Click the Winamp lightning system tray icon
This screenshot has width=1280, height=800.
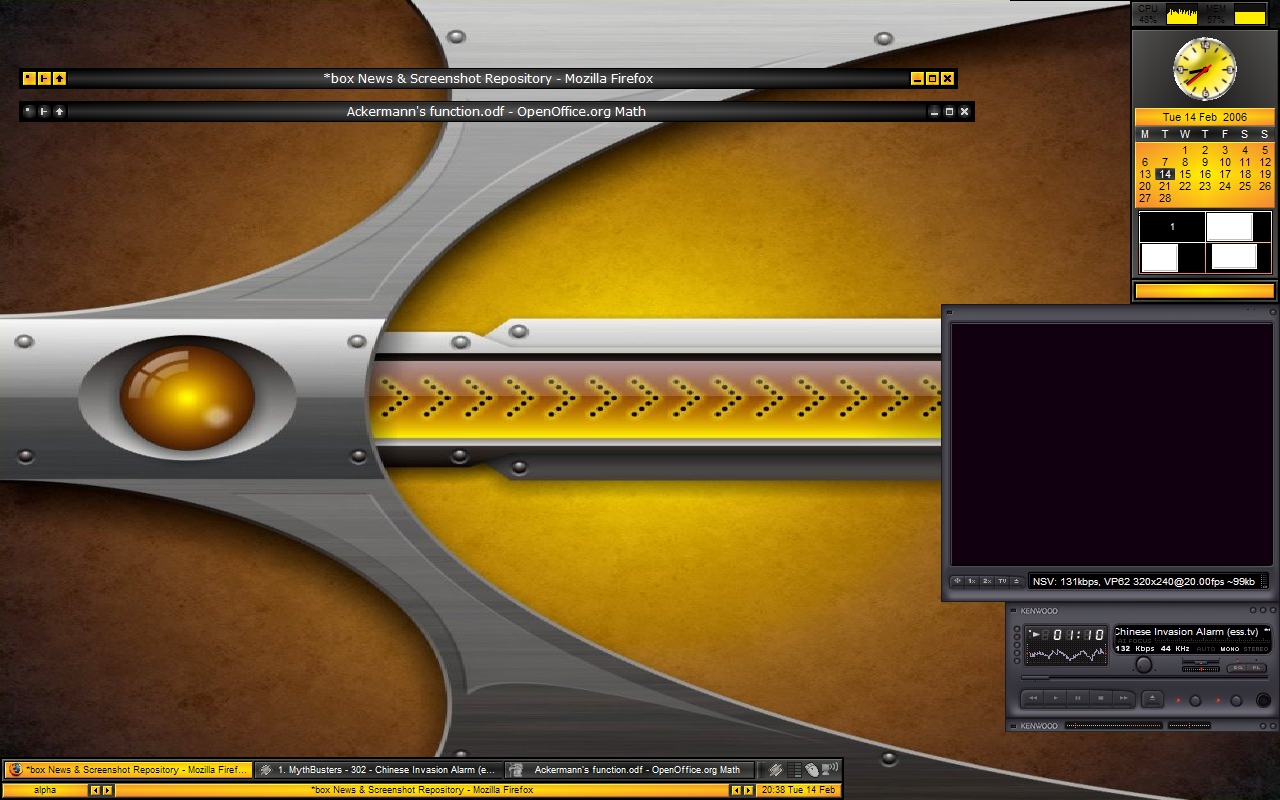tap(776, 770)
